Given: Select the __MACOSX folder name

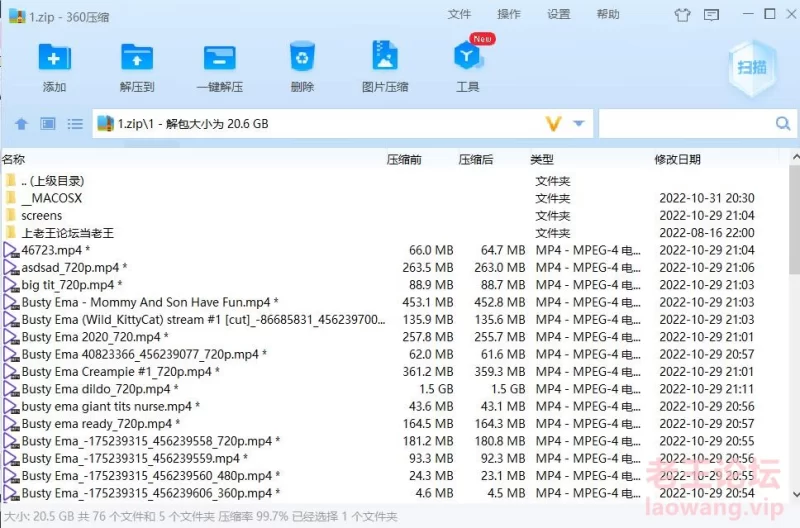Looking at the screenshot, I should pyautogui.click(x=52, y=198).
